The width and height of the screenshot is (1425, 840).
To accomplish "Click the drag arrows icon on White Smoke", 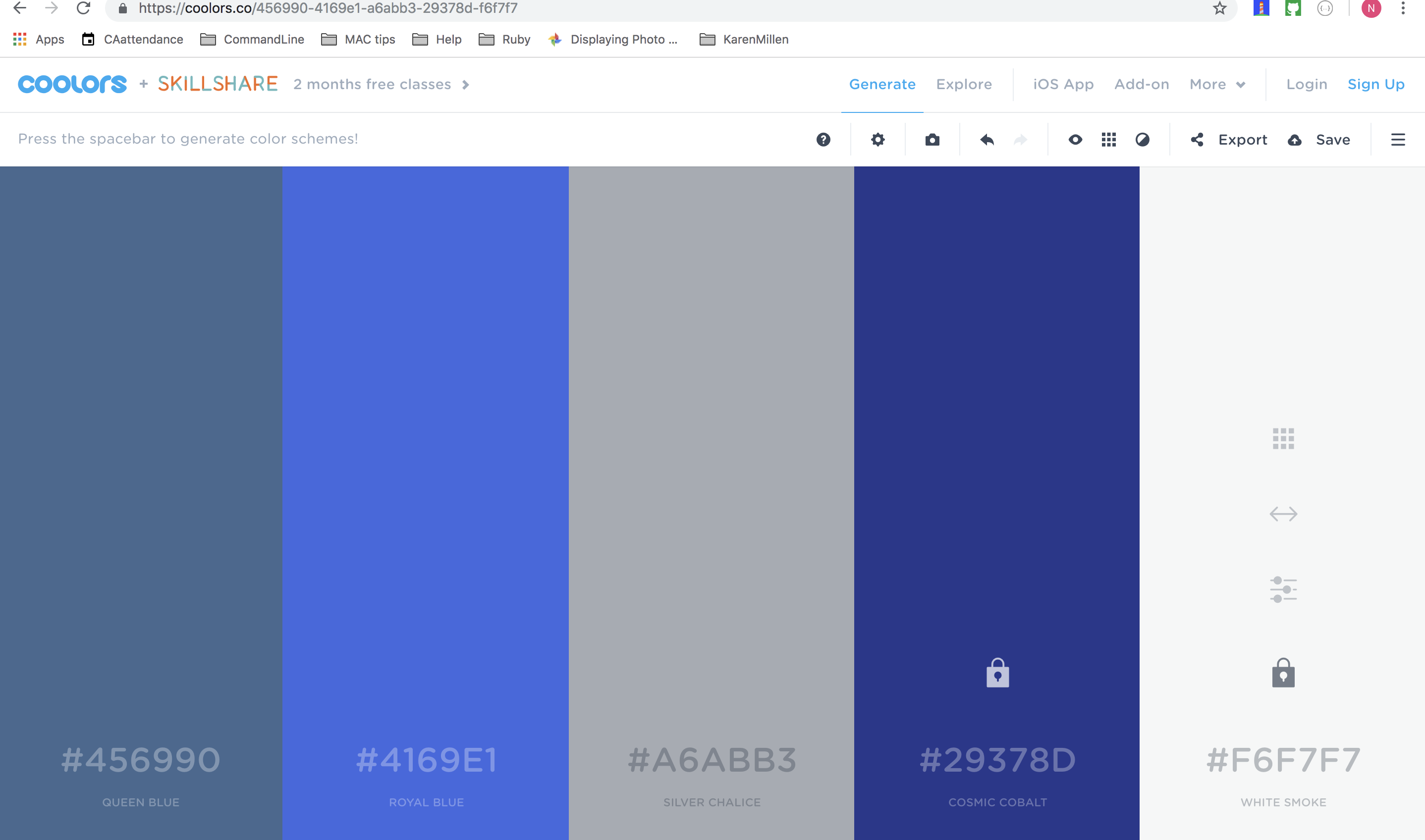I will pos(1283,514).
